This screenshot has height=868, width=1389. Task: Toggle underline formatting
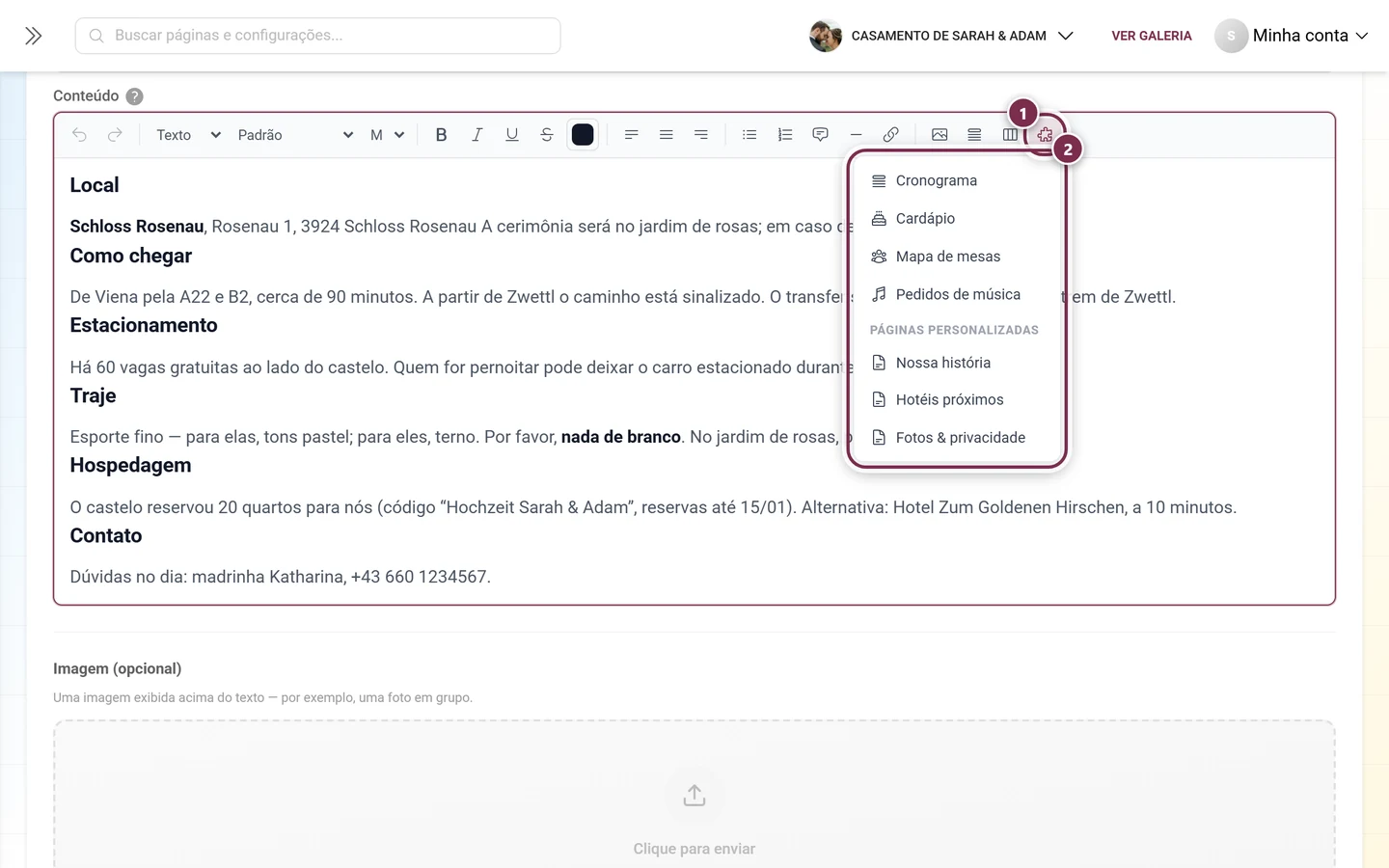[x=512, y=135]
